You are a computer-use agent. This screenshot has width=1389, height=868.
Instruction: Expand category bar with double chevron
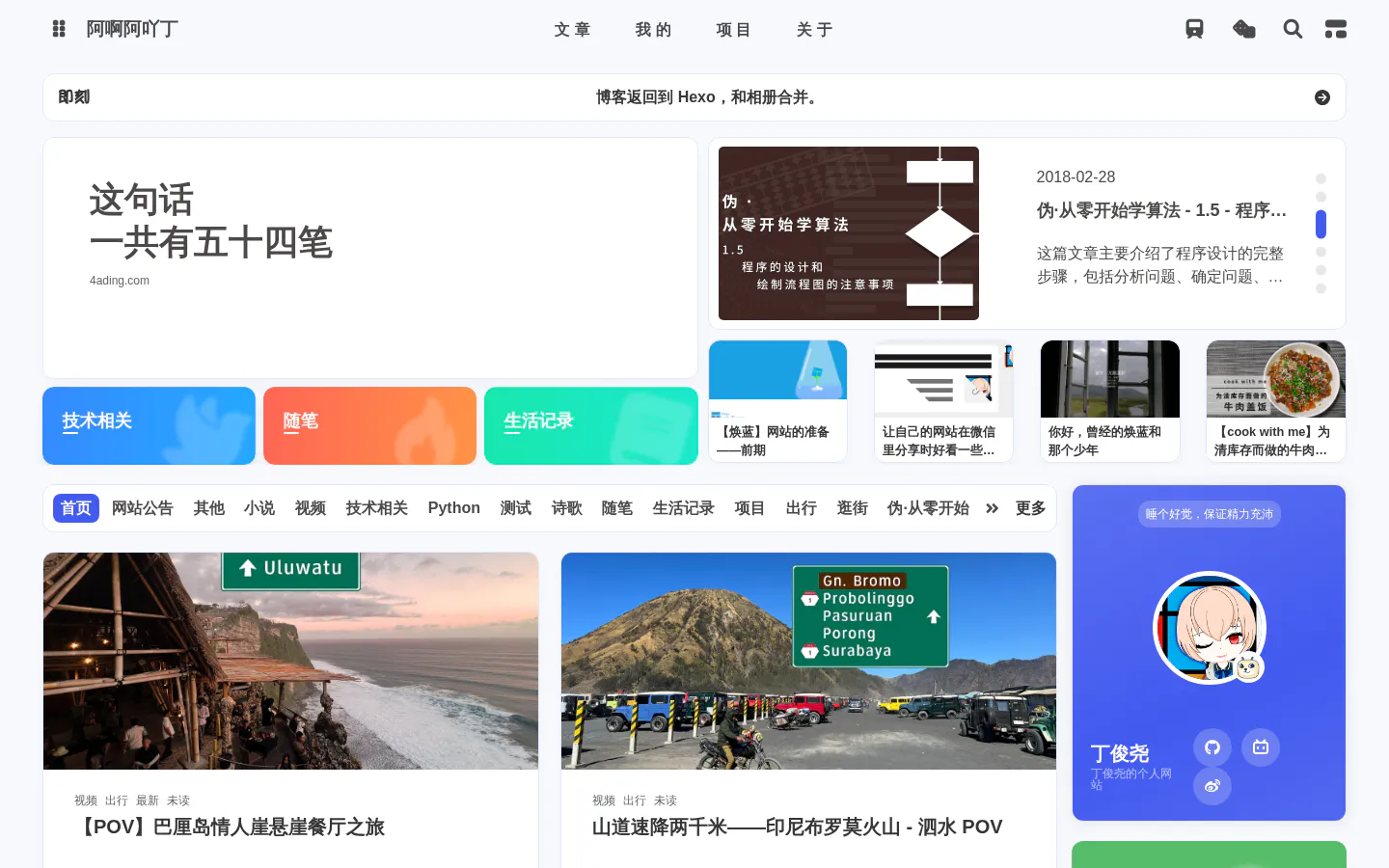point(993,508)
